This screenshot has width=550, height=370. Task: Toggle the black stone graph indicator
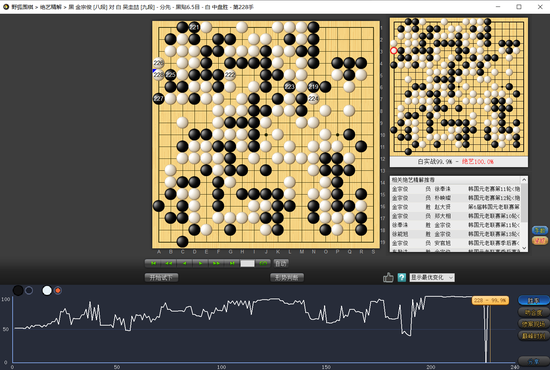pyautogui.click(x=18, y=290)
